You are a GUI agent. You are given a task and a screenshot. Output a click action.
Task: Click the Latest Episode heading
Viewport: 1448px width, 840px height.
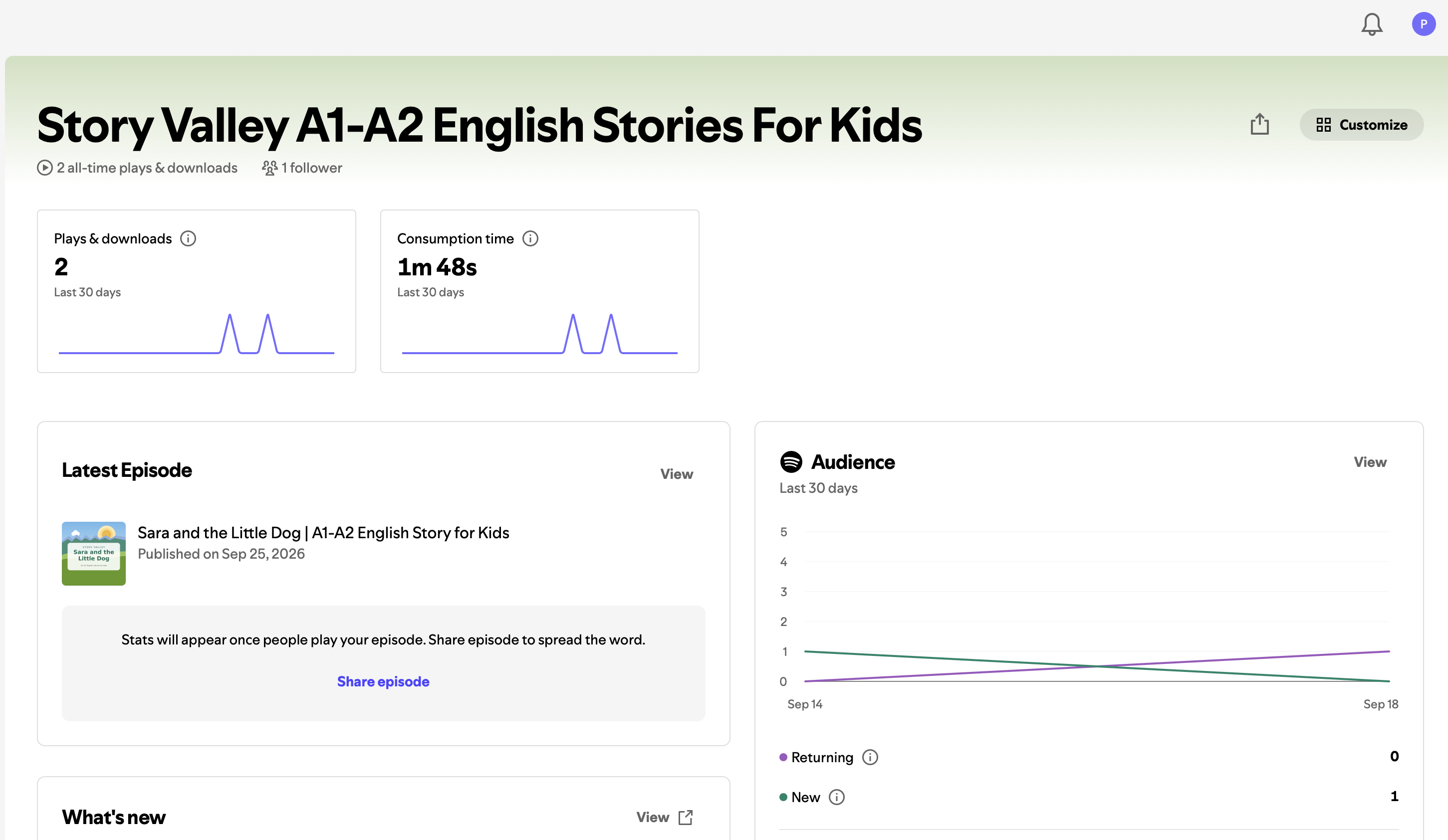click(127, 470)
